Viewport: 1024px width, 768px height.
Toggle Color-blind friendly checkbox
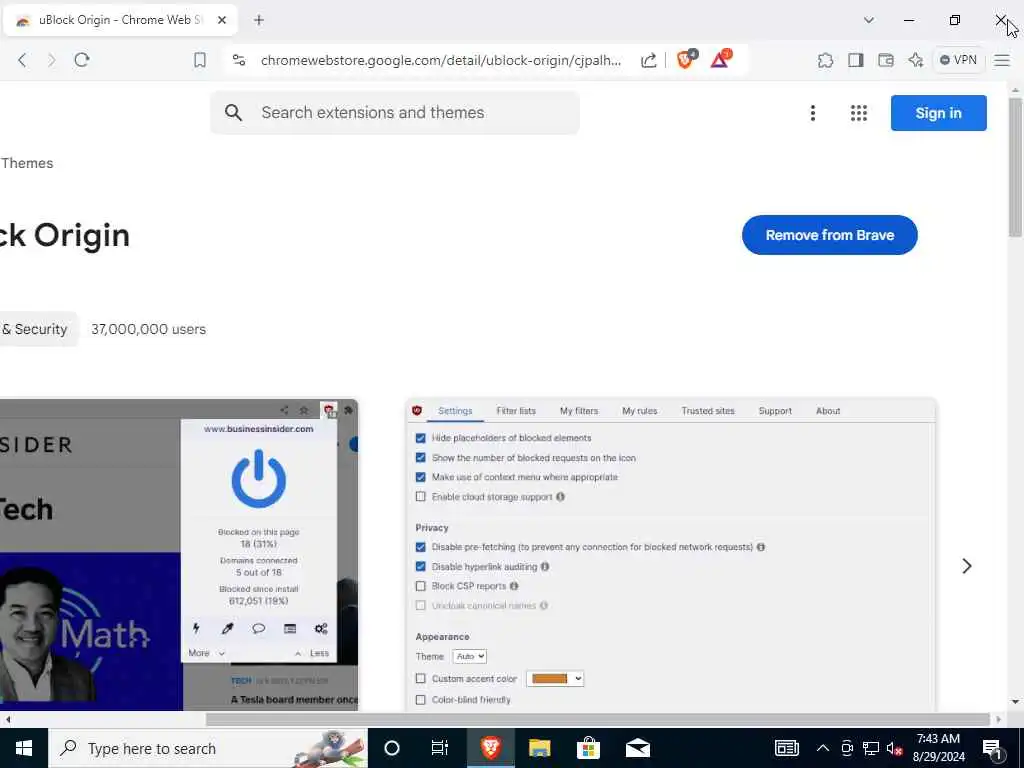coord(421,700)
